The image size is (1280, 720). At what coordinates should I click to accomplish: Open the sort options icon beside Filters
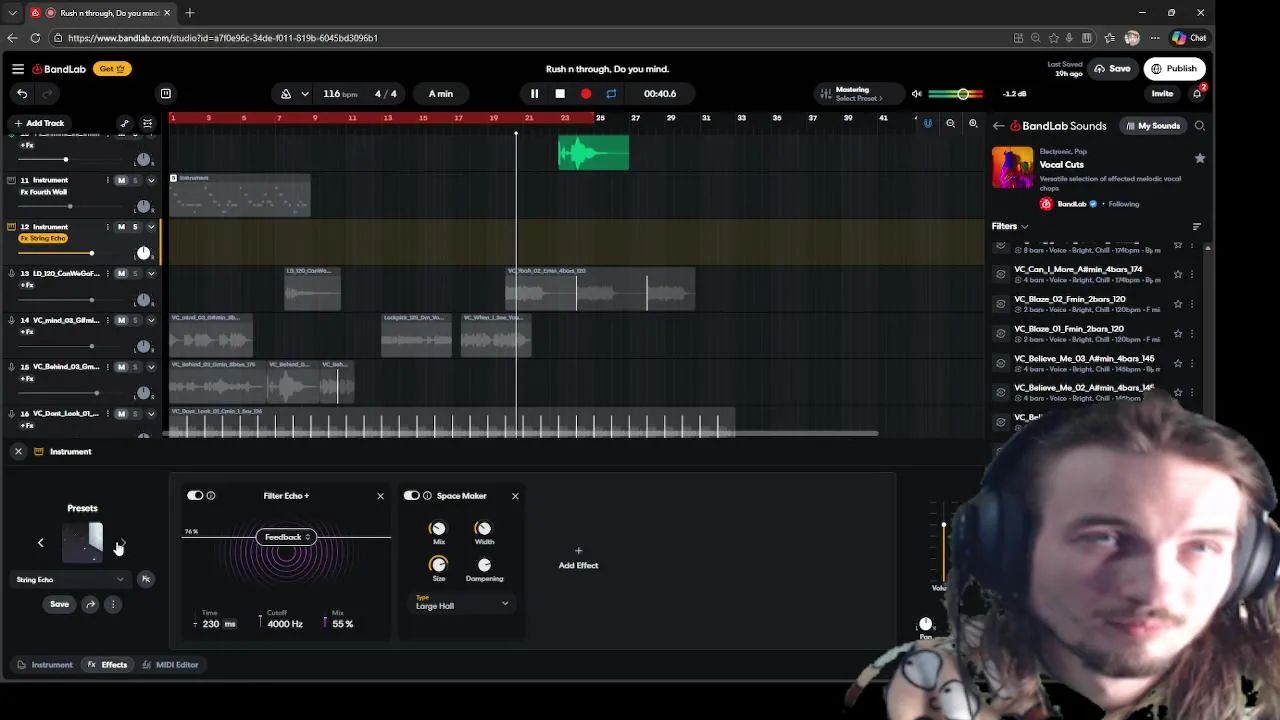point(1197,227)
